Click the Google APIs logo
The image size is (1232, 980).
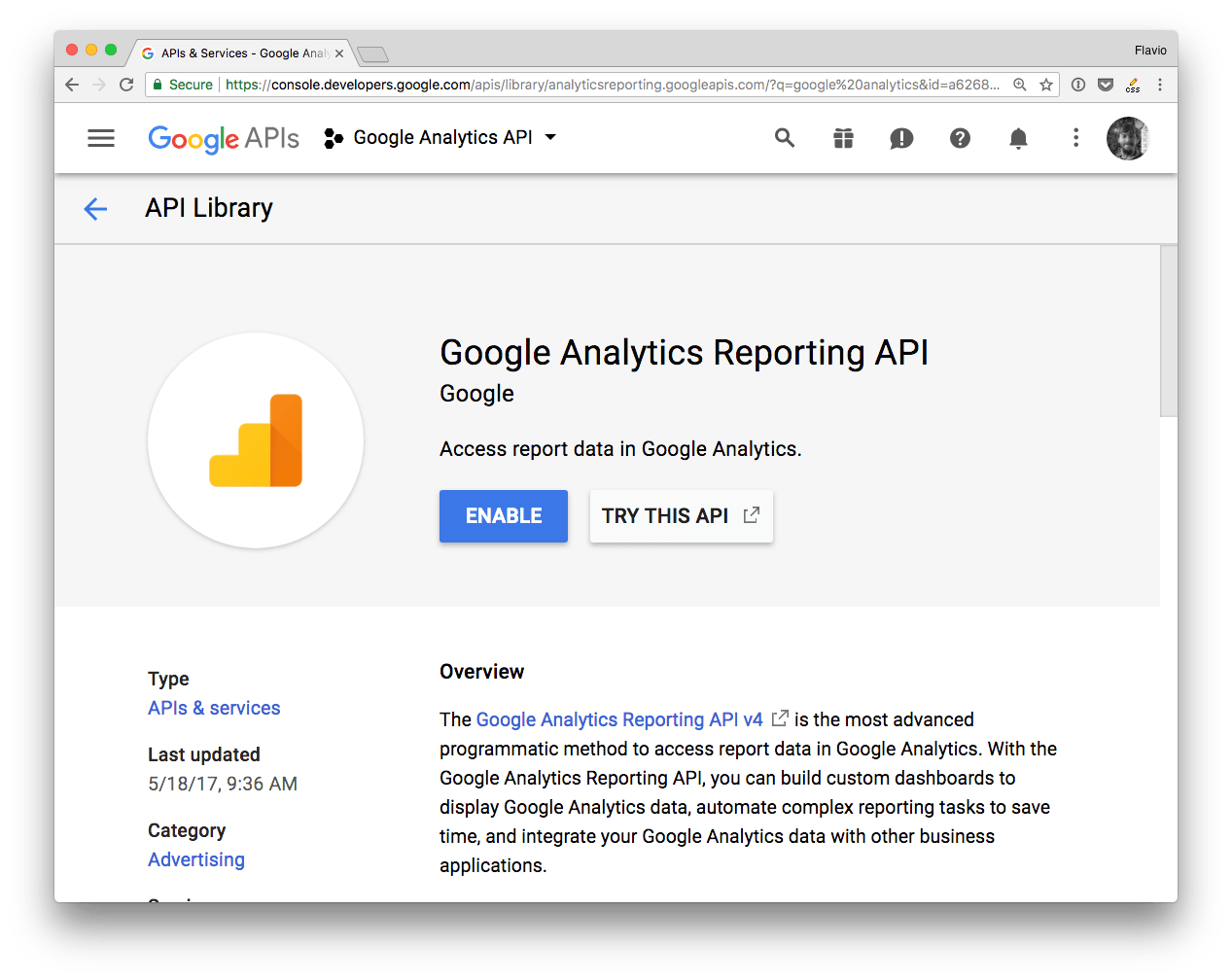coord(223,138)
